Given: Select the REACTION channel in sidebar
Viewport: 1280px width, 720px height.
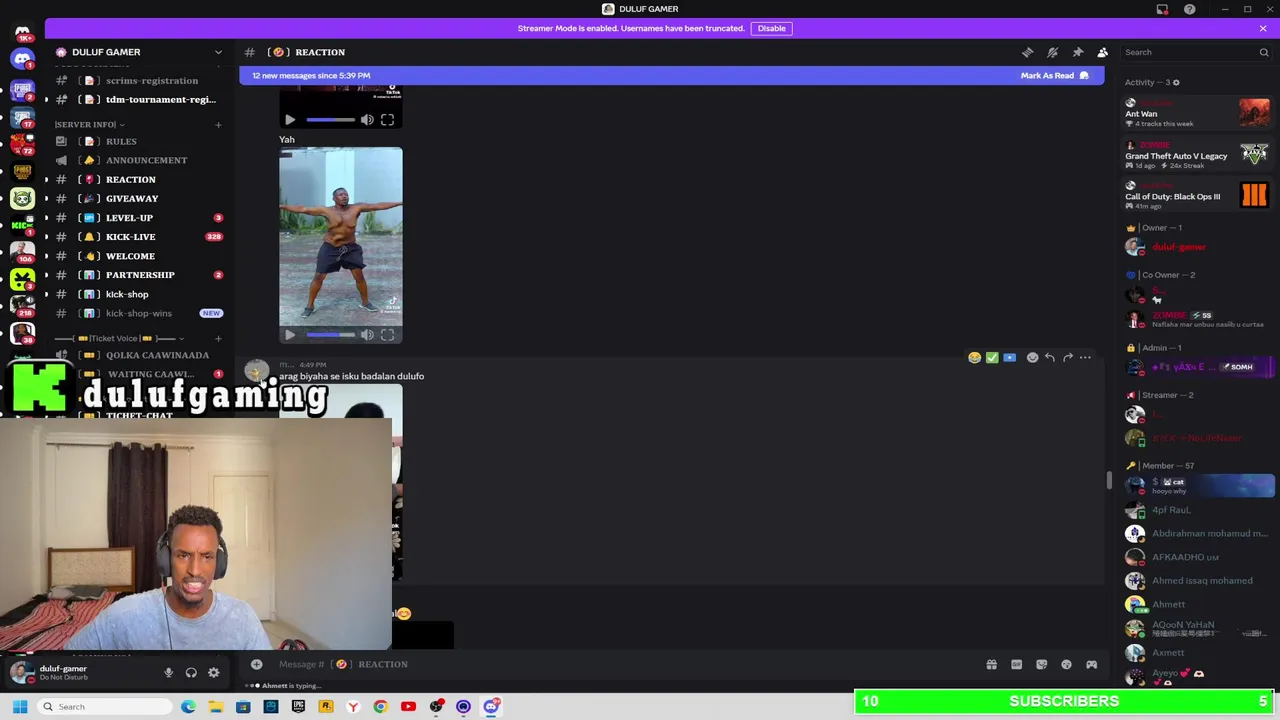Looking at the screenshot, I should point(138,179).
